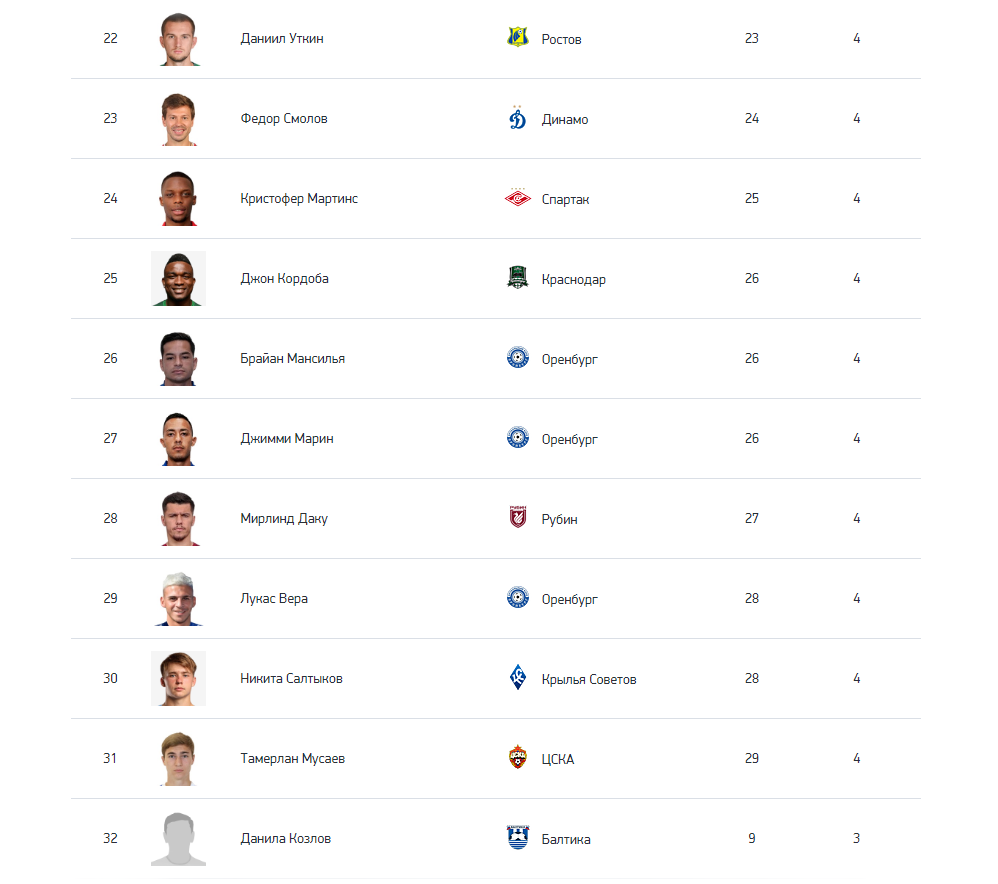
Task: Click the Крылья Советов team name
Action: [589, 679]
